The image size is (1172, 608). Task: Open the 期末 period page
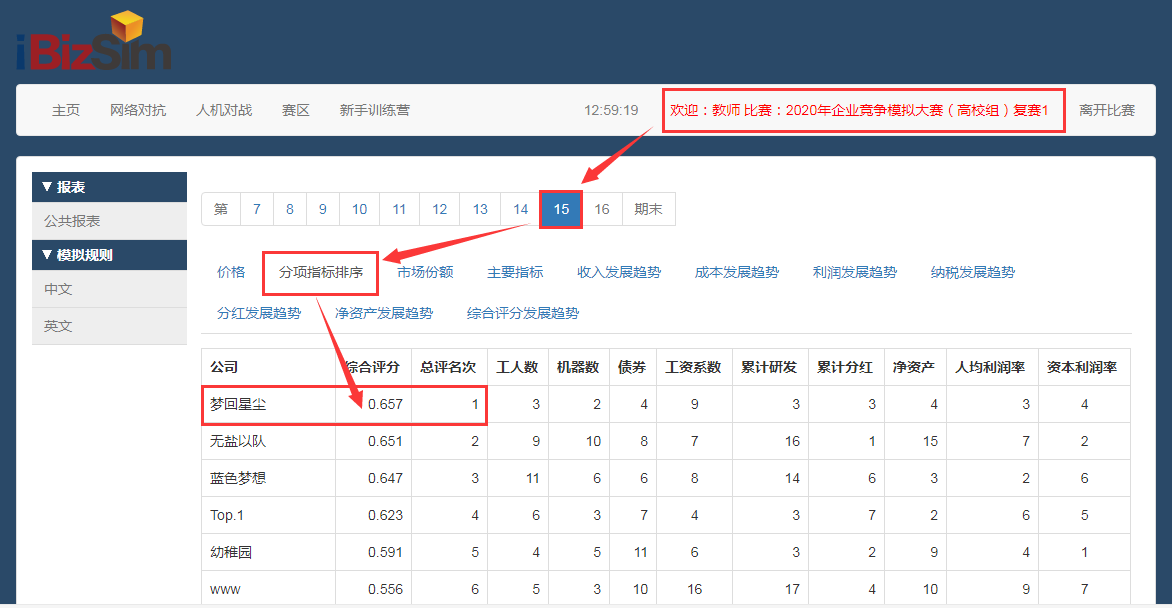648,209
